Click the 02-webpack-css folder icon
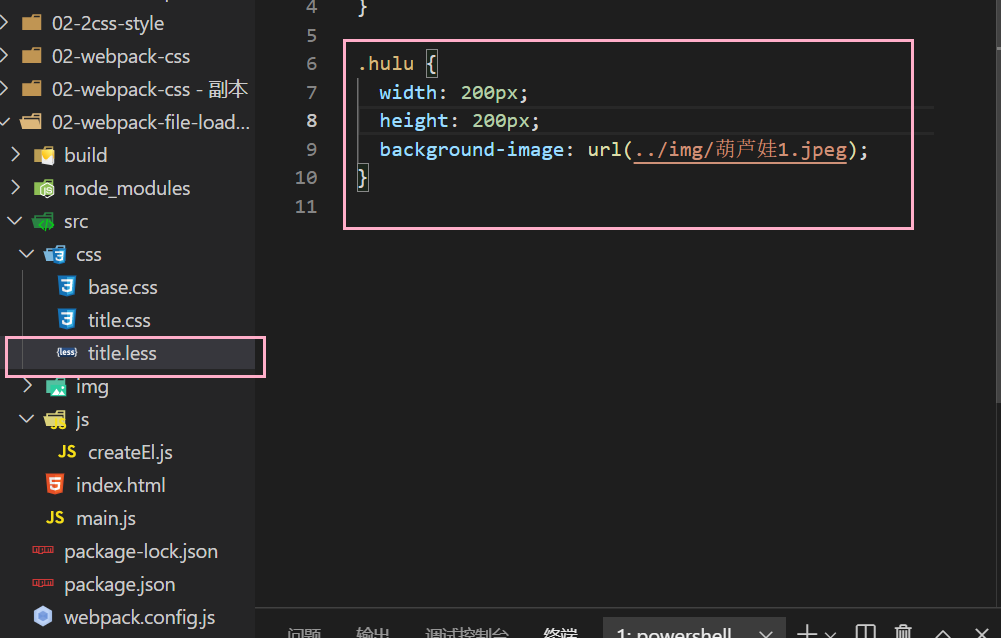The image size is (1001, 638). tap(31, 56)
